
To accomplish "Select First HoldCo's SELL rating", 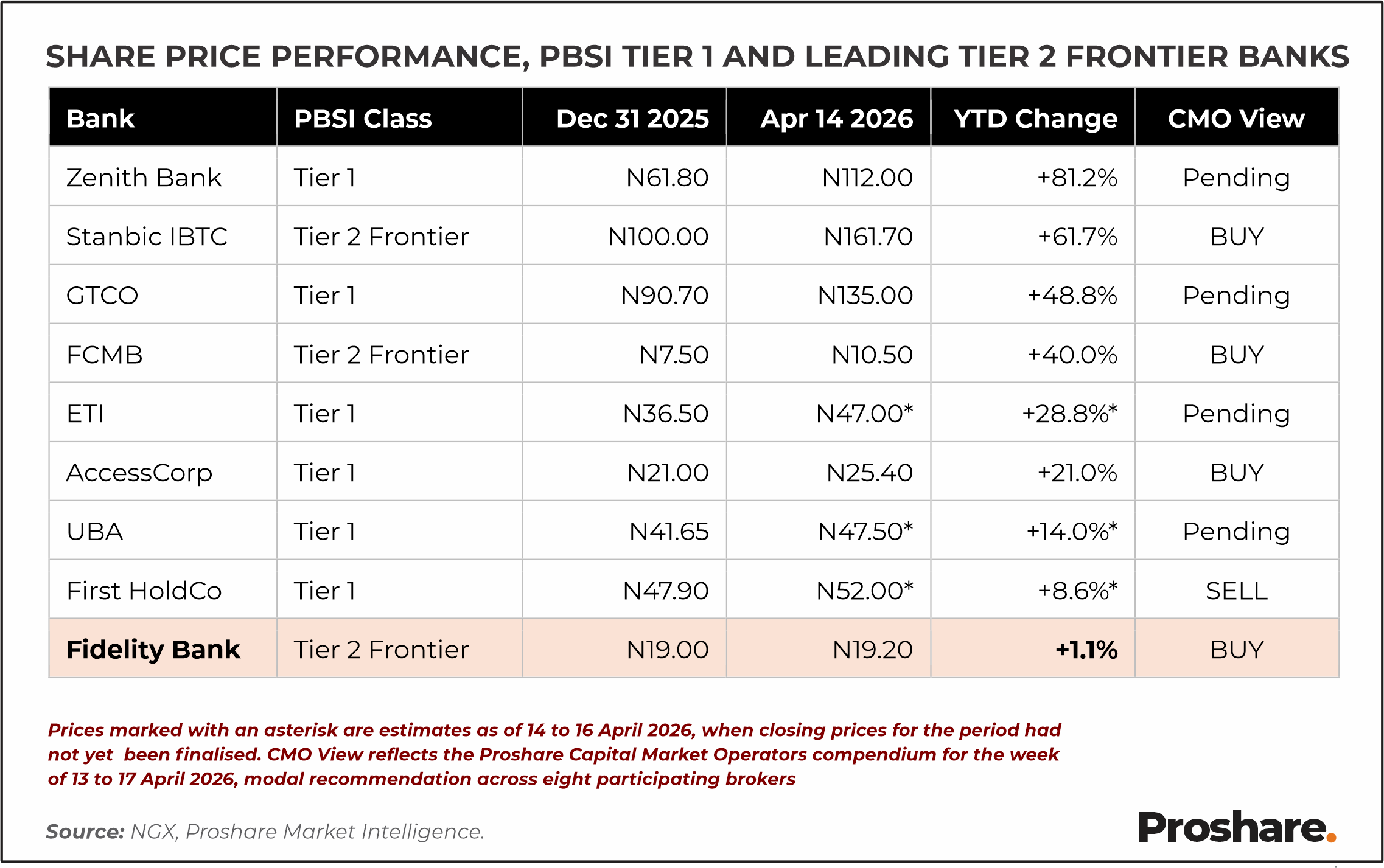I will (x=1237, y=591).
